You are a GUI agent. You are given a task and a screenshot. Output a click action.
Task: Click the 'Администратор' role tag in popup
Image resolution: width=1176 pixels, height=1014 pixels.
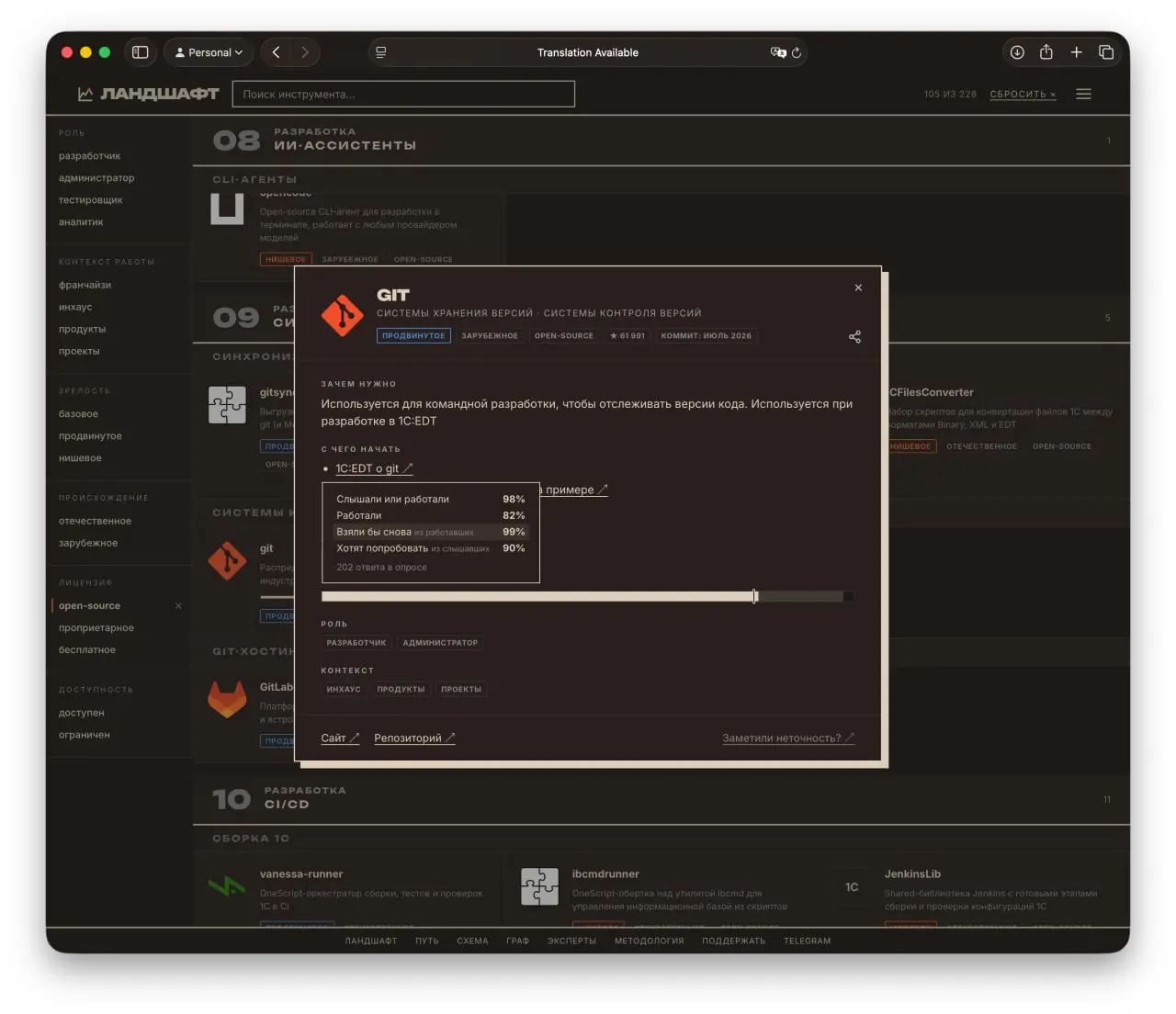coord(440,643)
